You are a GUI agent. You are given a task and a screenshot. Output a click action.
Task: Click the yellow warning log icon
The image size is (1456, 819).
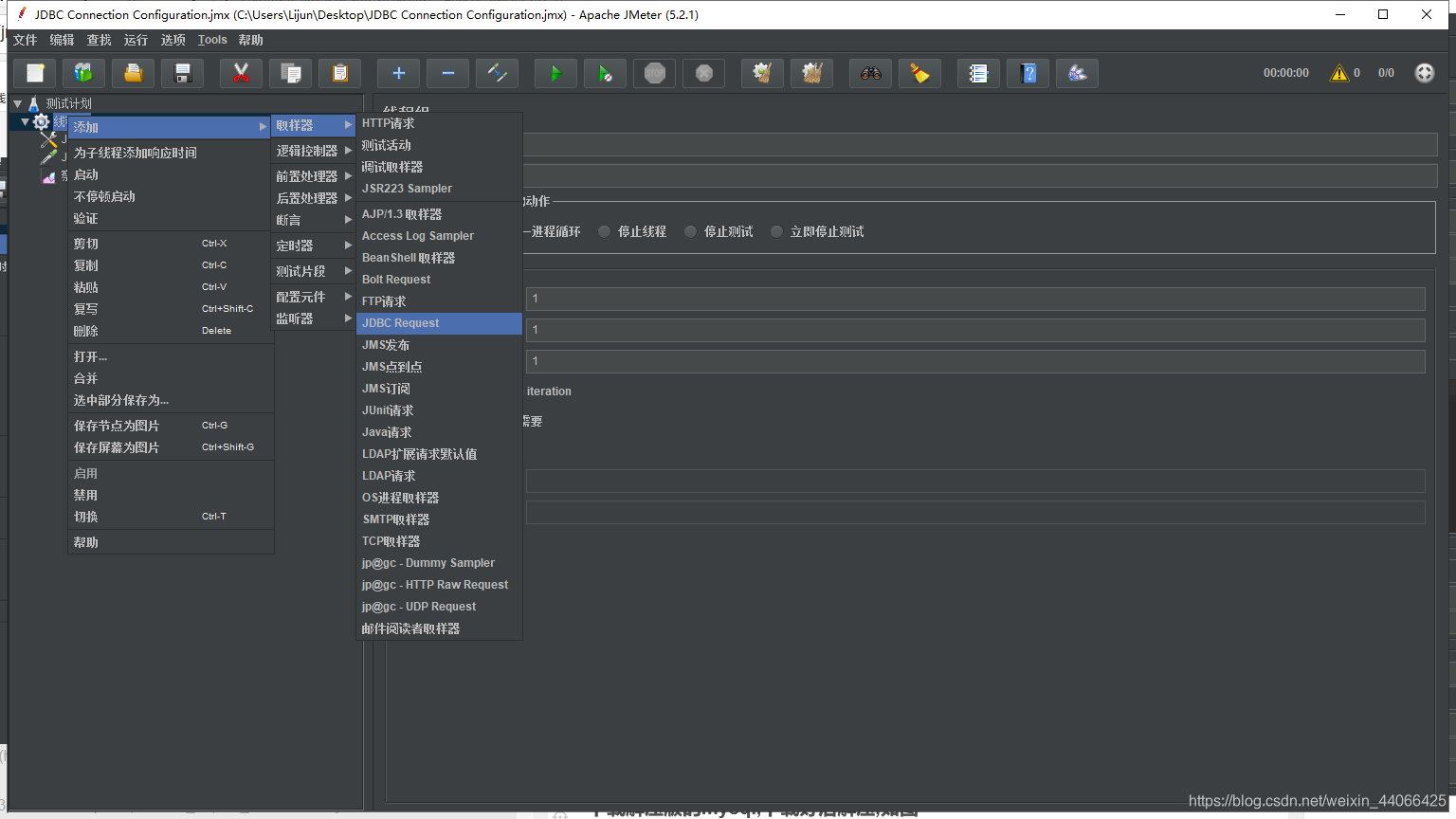click(x=1339, y=73)
